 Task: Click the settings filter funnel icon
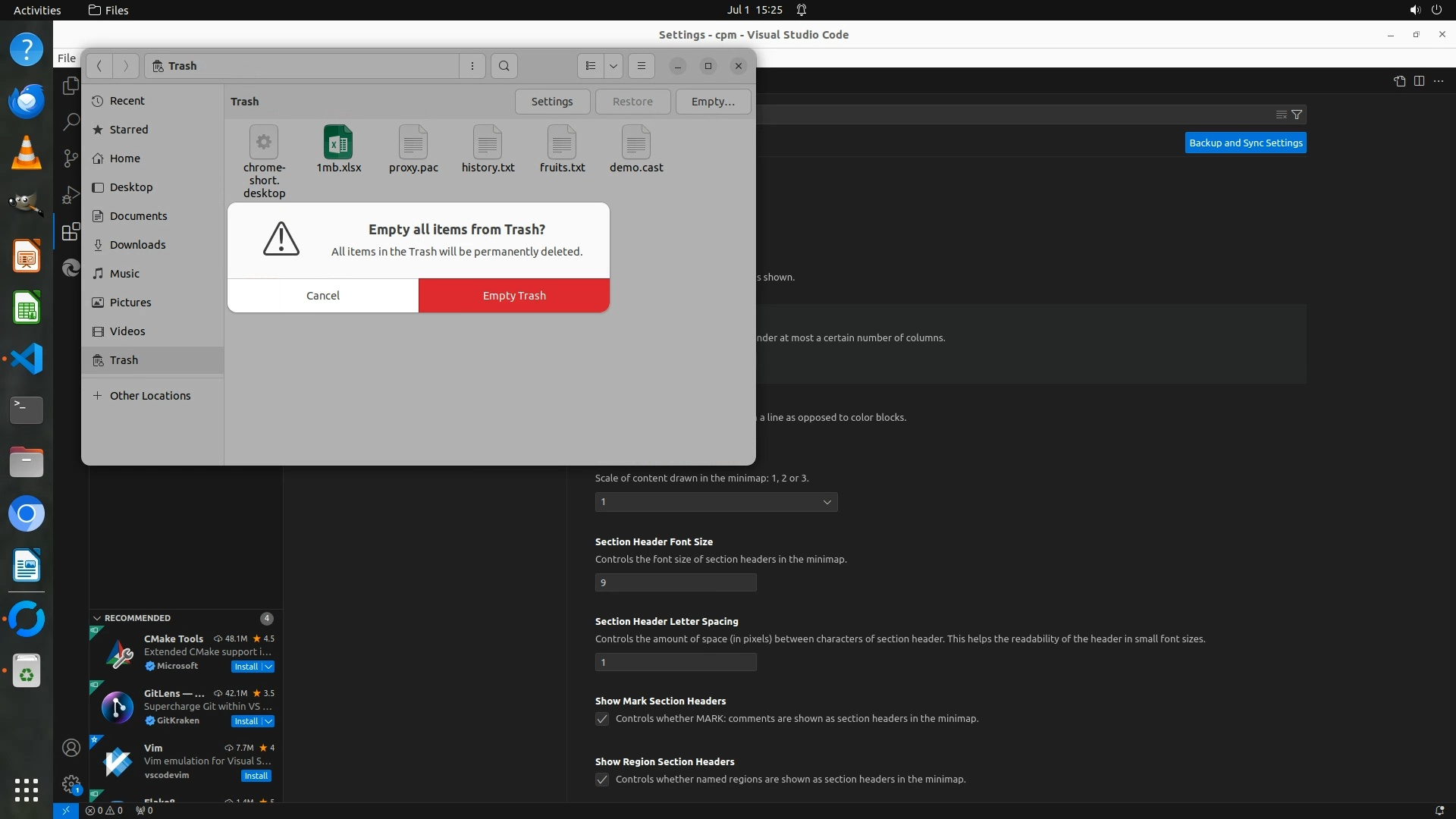(1297, 115)
